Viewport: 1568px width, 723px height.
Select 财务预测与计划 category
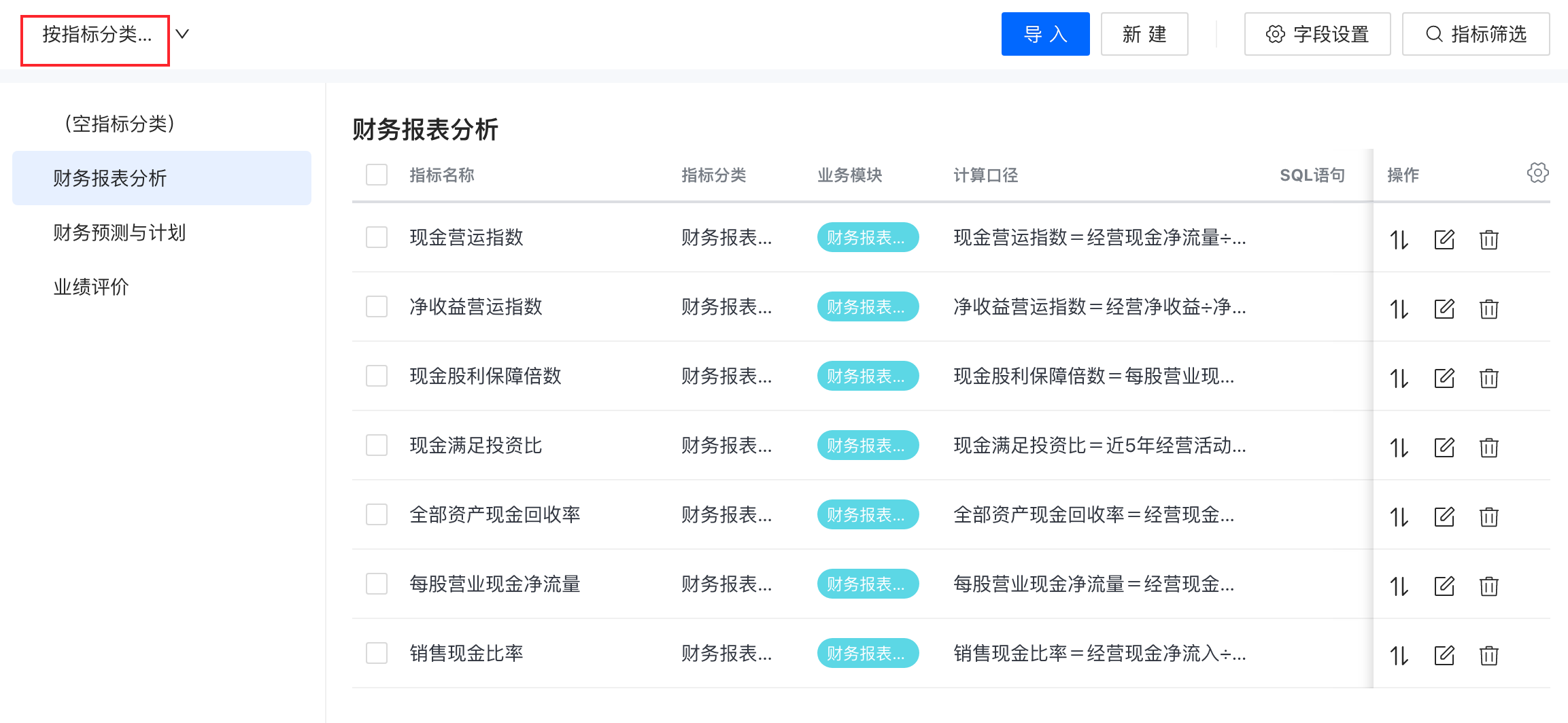pos(162,232)
